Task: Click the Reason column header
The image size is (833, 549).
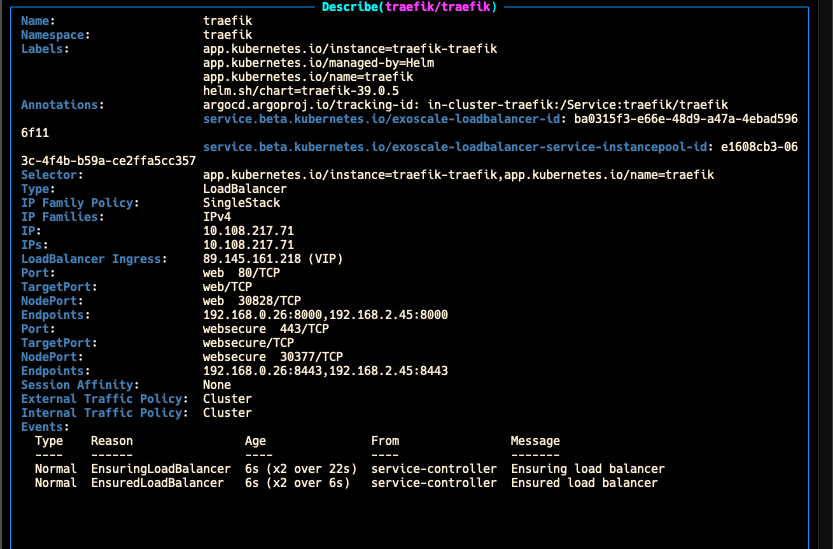Action: (112, 441)
